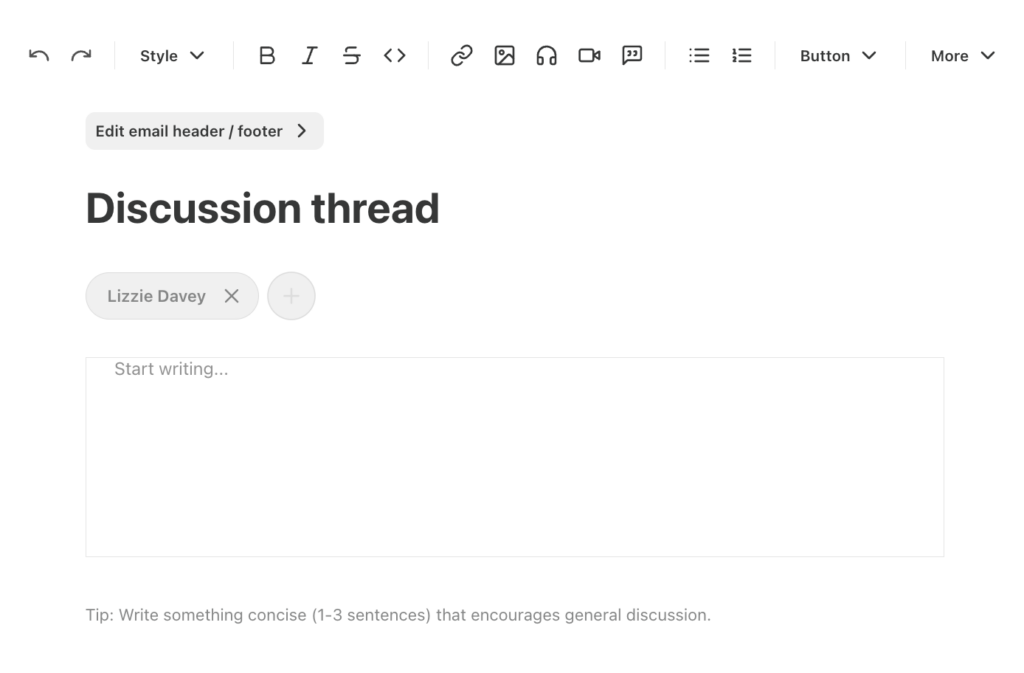This screenshot has width=1024, height=673.
Task: Toggle strikethrough formatting
Action: [351, 56]
